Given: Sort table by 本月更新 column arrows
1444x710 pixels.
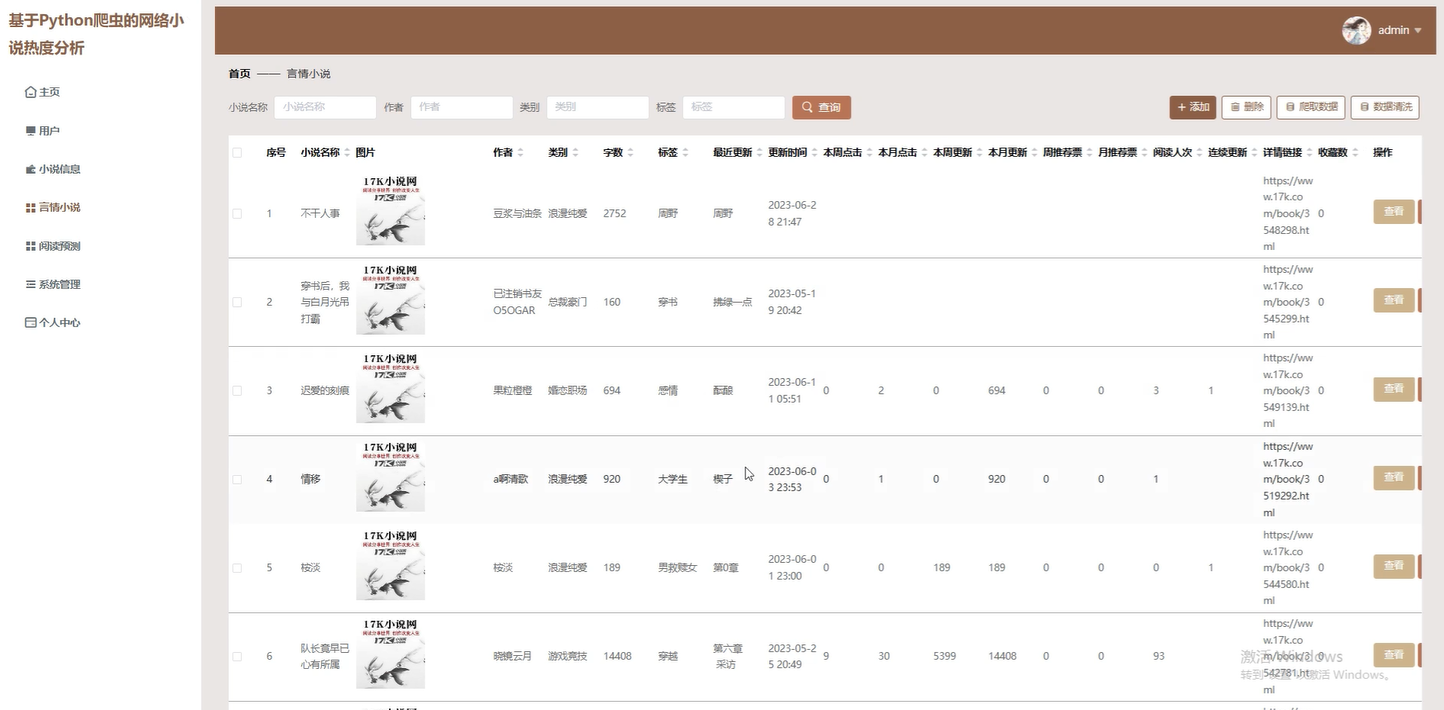Looking at the screenshot, I should tap(1034, 153).
